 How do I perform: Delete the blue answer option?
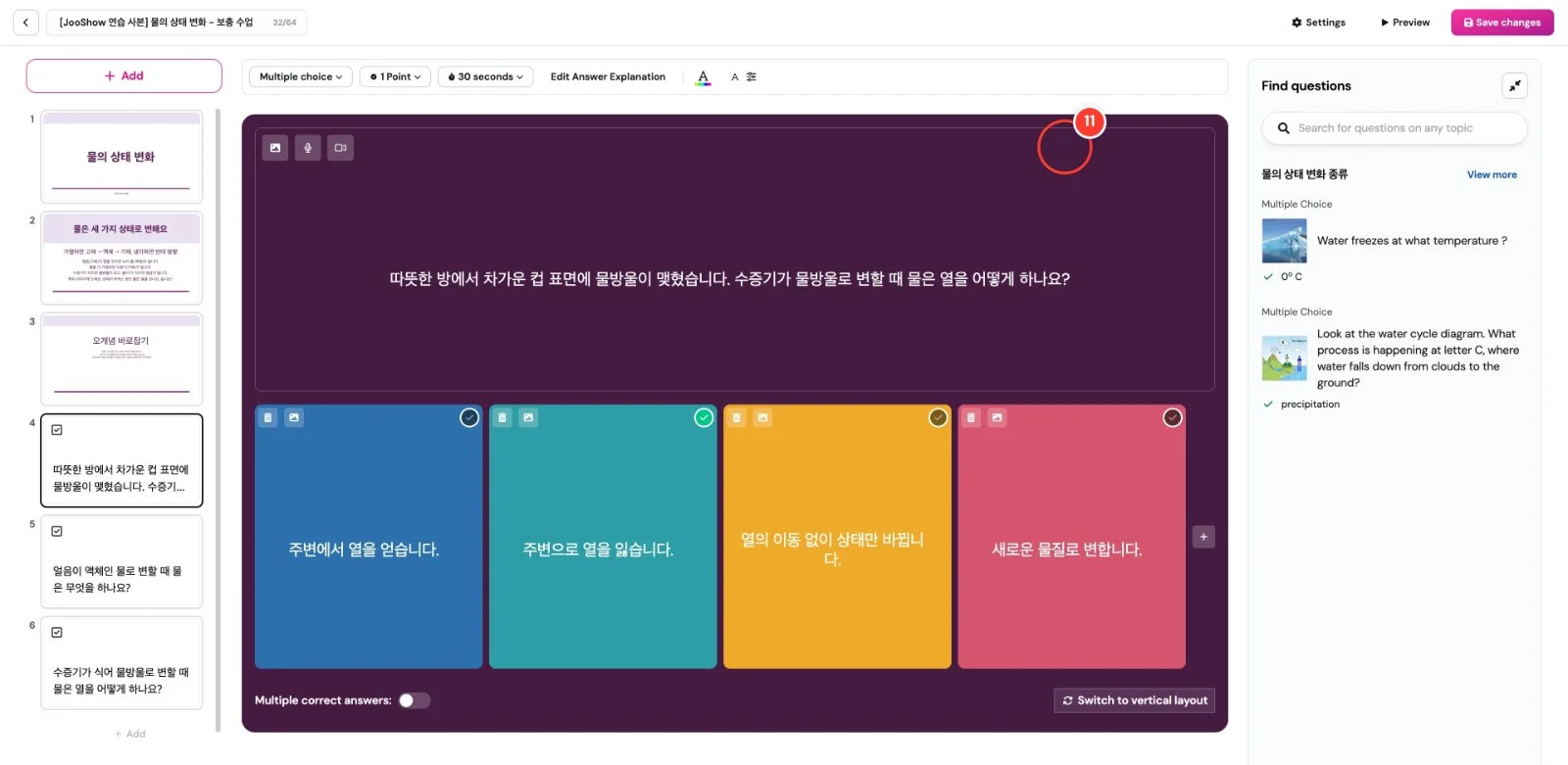tap(268, 418)
